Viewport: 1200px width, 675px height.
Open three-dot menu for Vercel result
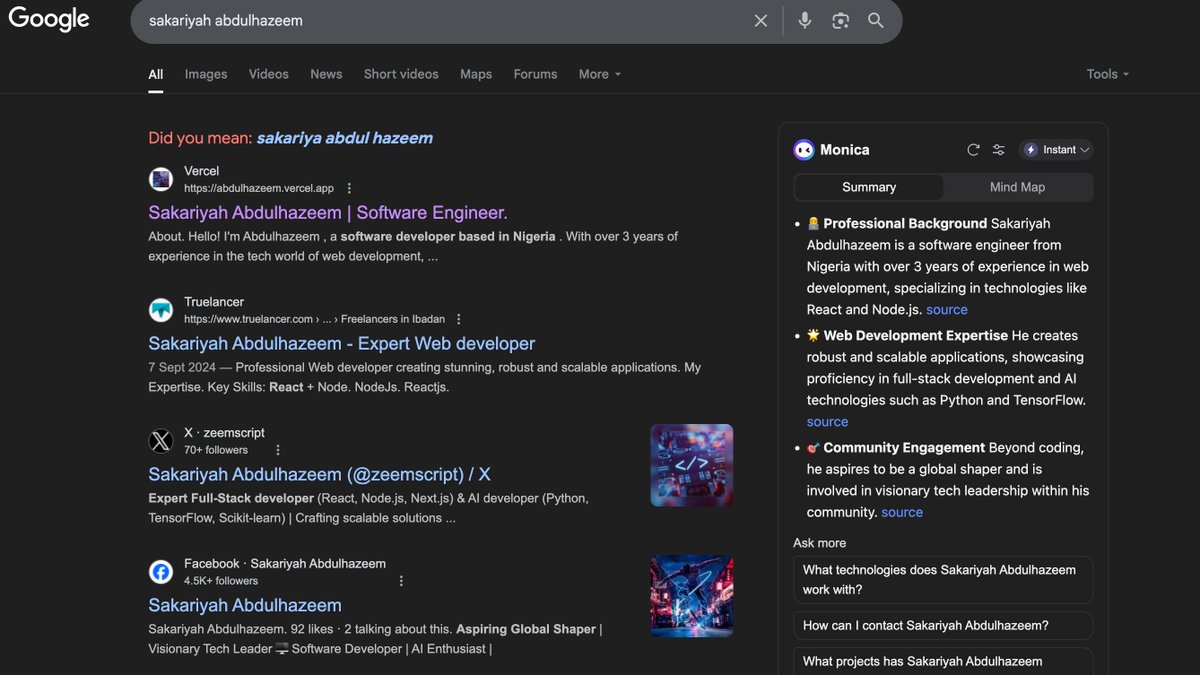click(x=349, y=188)
